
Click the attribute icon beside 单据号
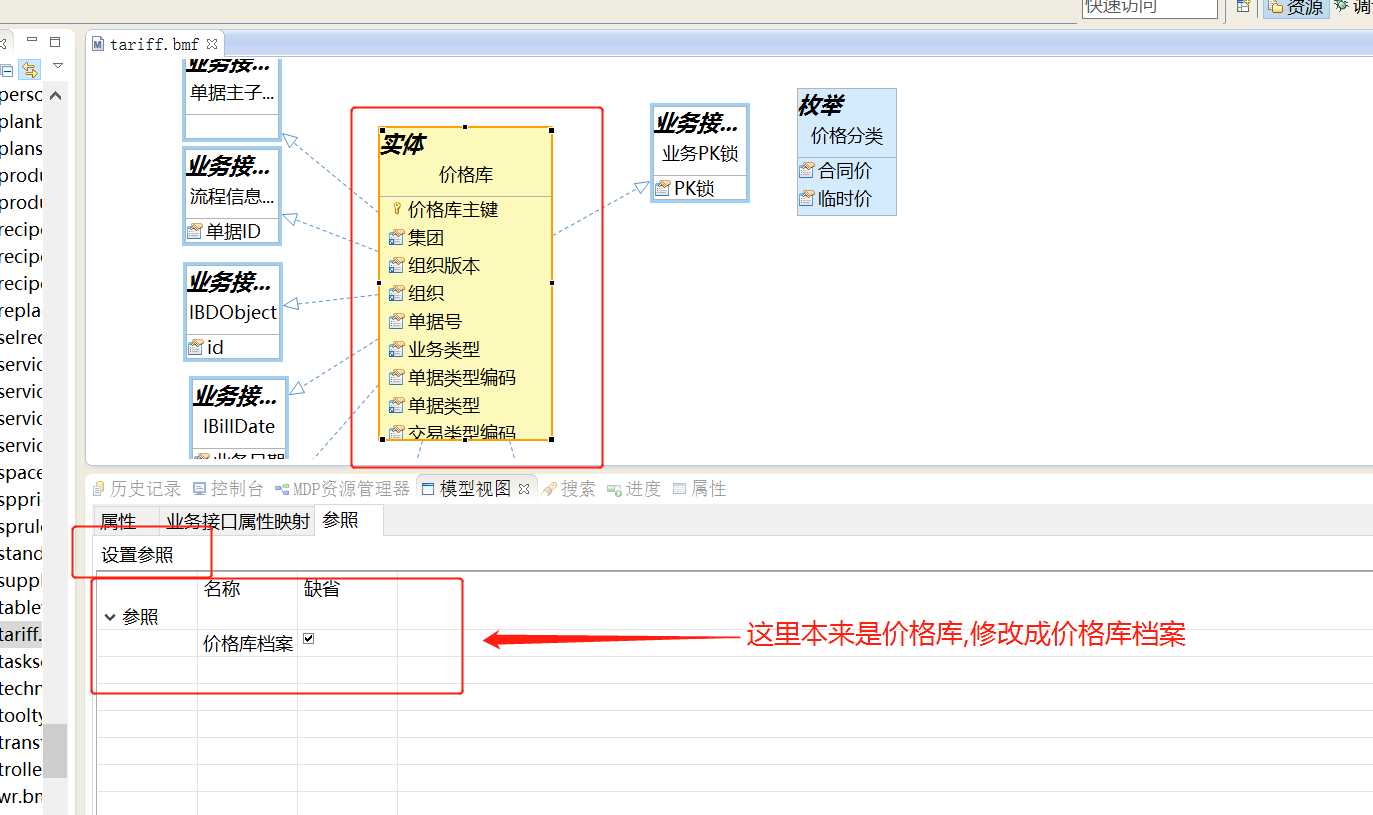coord(396,322)
